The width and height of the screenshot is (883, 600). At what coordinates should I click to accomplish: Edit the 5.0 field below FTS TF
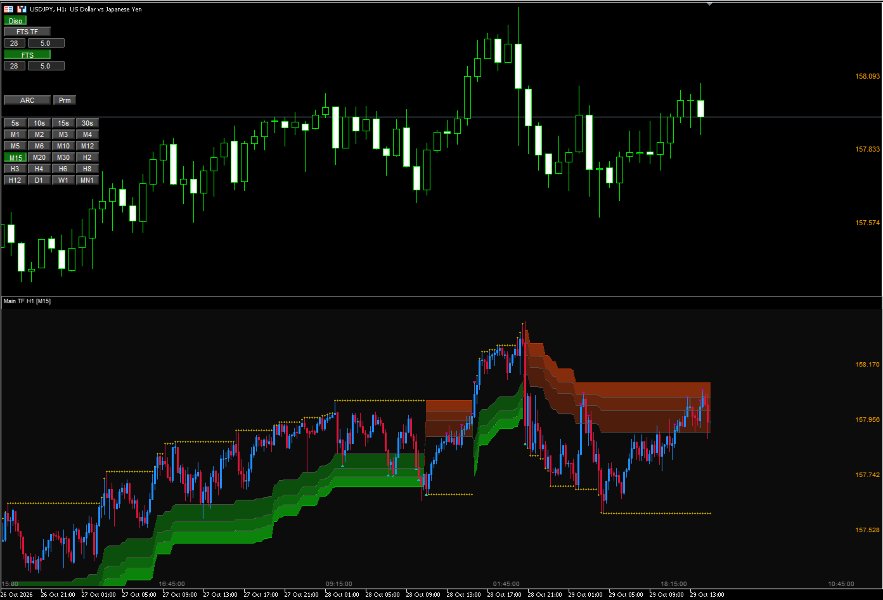(x=46, y=43)
